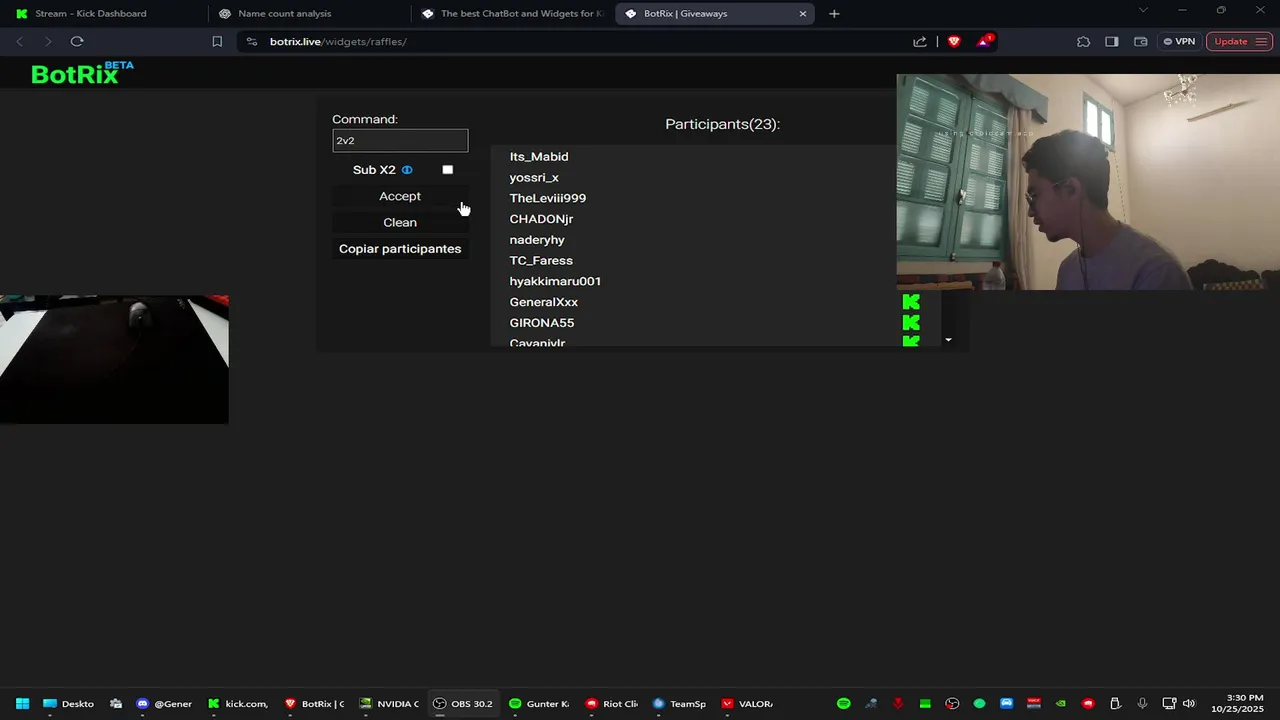The height and width of the screenshot is (720, 1280).
Task: Bookmark this page in the toolbar
Action: pos(217,41)
